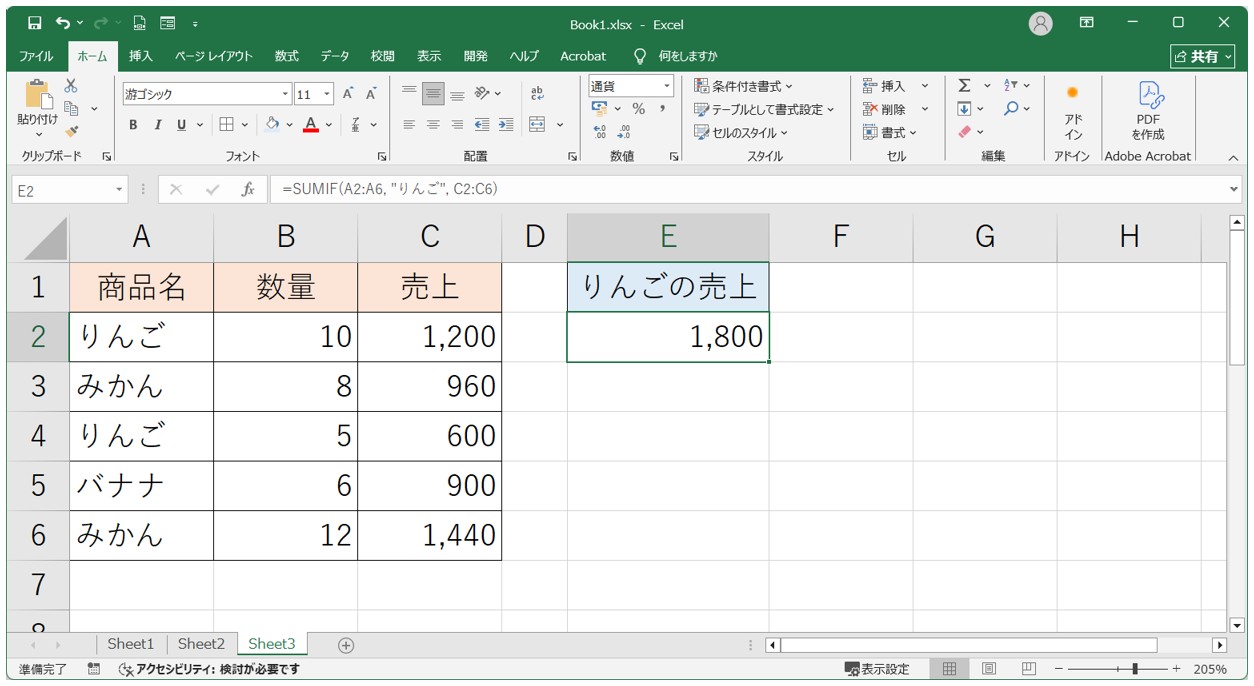This screenshot has width=1254, height=686.
Task: Toggle align text left
Action: [409, 125]
